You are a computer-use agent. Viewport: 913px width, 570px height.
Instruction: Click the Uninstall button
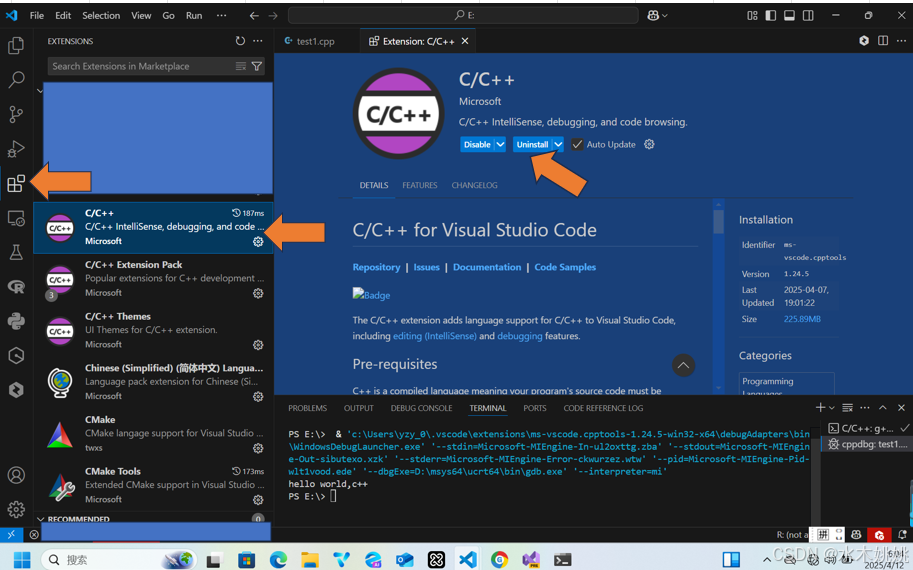tap(532, 144)
